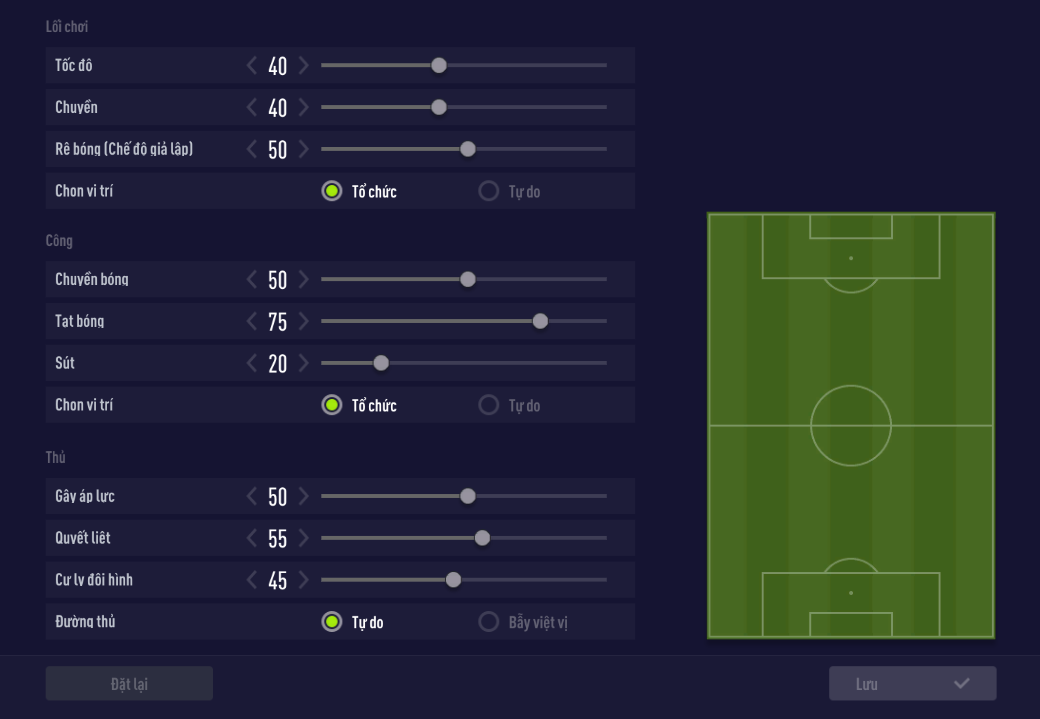Decrease Quyết liệt value with left arrow

tap(252, 539)
